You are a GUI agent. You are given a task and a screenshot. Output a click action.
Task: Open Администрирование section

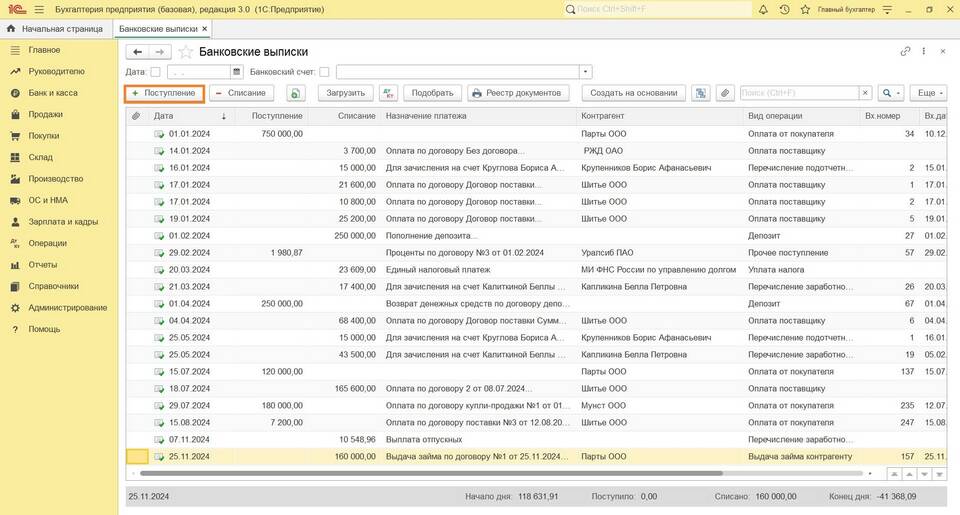click(67, 307)
